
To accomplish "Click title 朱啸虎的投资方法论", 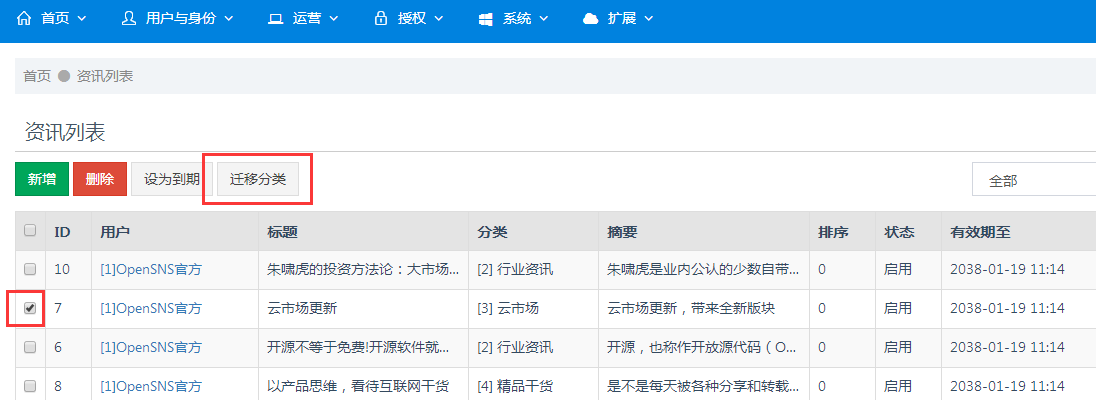I will pyautogui.click(x=363, y=269).
